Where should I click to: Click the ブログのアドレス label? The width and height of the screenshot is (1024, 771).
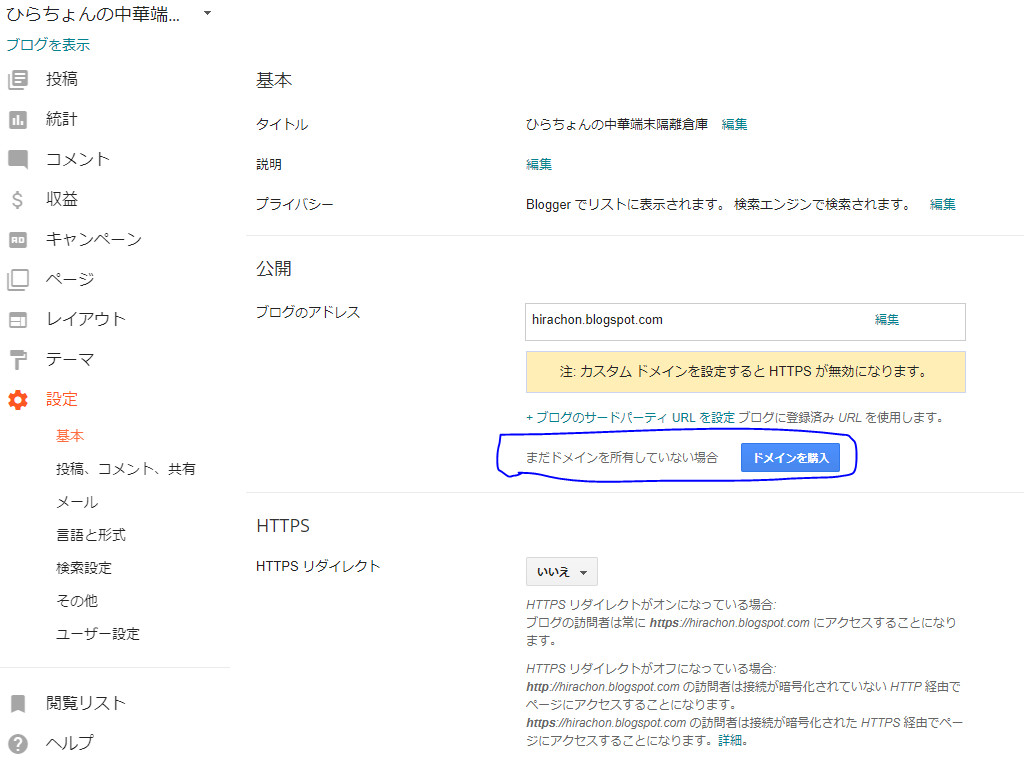pos(308,312)
